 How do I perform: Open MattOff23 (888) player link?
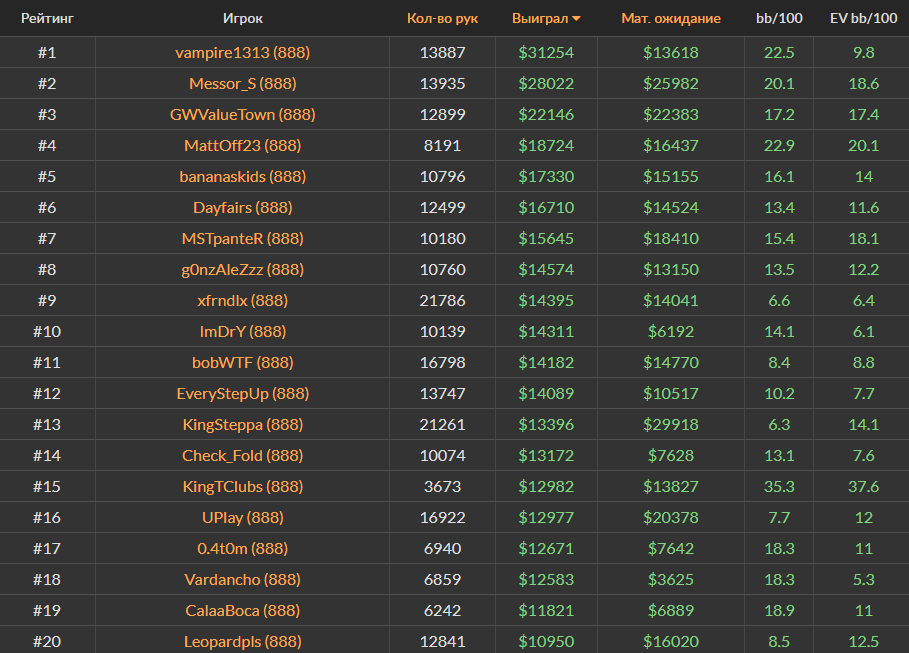click(242, 146)
